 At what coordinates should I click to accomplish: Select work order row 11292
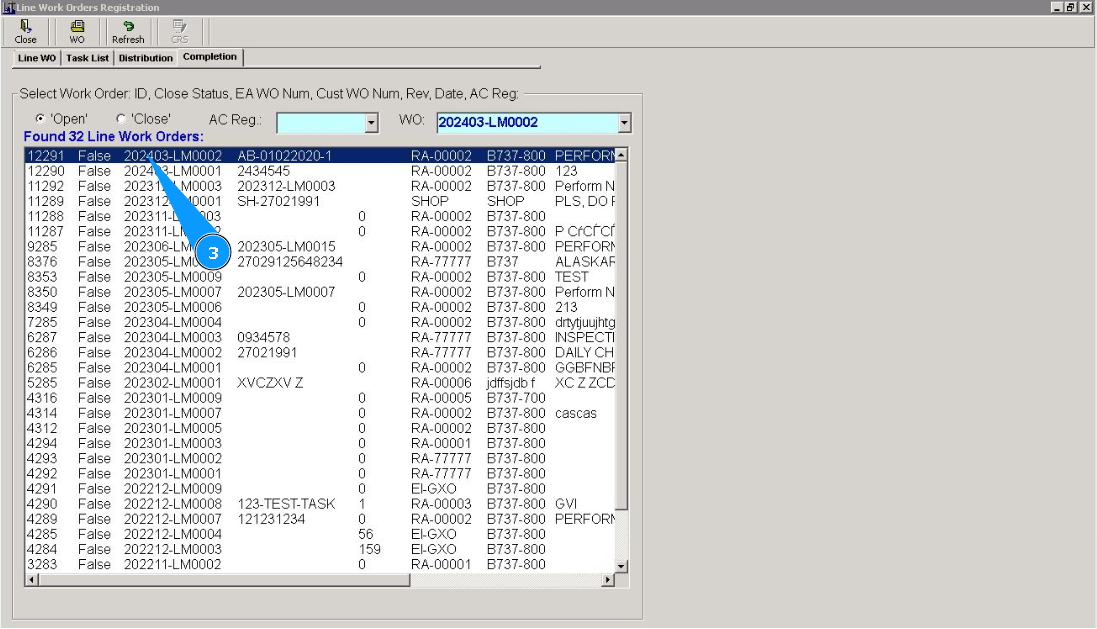point(320,187)
